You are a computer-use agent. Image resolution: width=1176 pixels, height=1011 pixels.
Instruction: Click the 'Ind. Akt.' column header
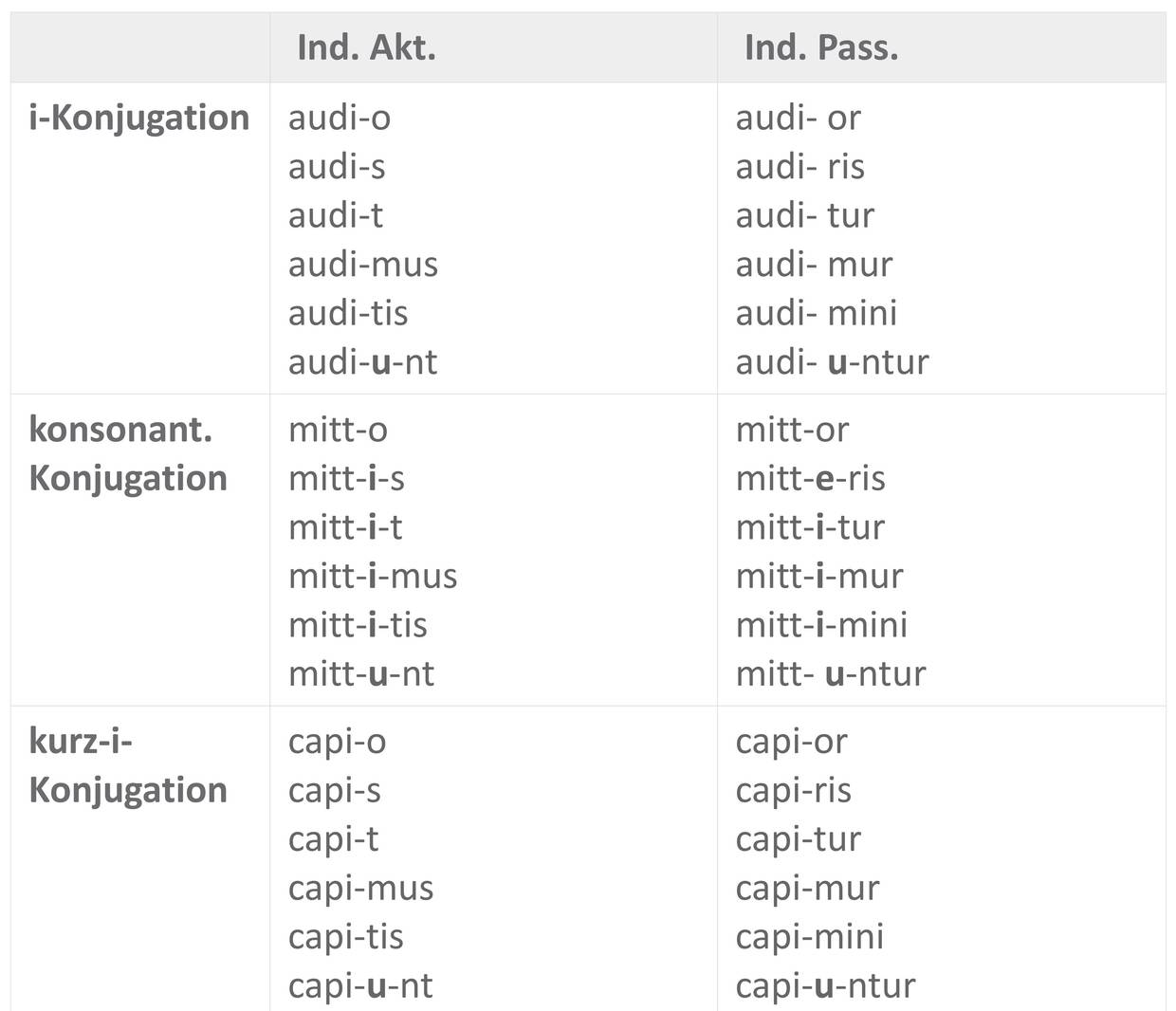coord(366,47)
